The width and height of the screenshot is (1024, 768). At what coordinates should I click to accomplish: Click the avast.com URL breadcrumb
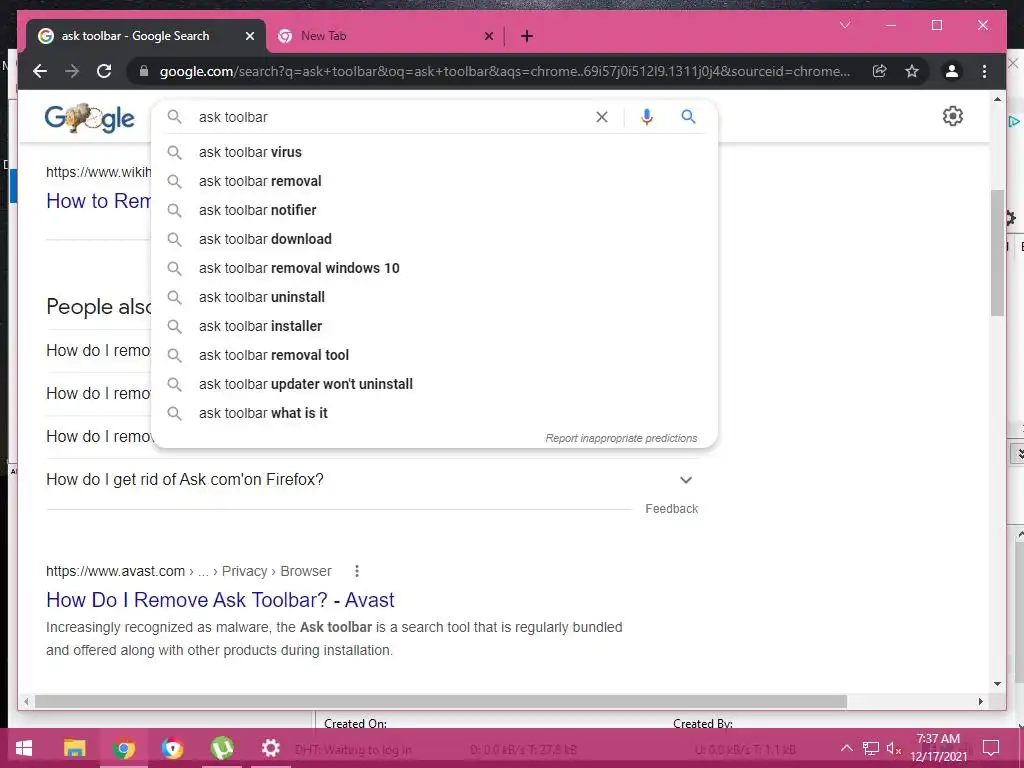tap(189, 571)
